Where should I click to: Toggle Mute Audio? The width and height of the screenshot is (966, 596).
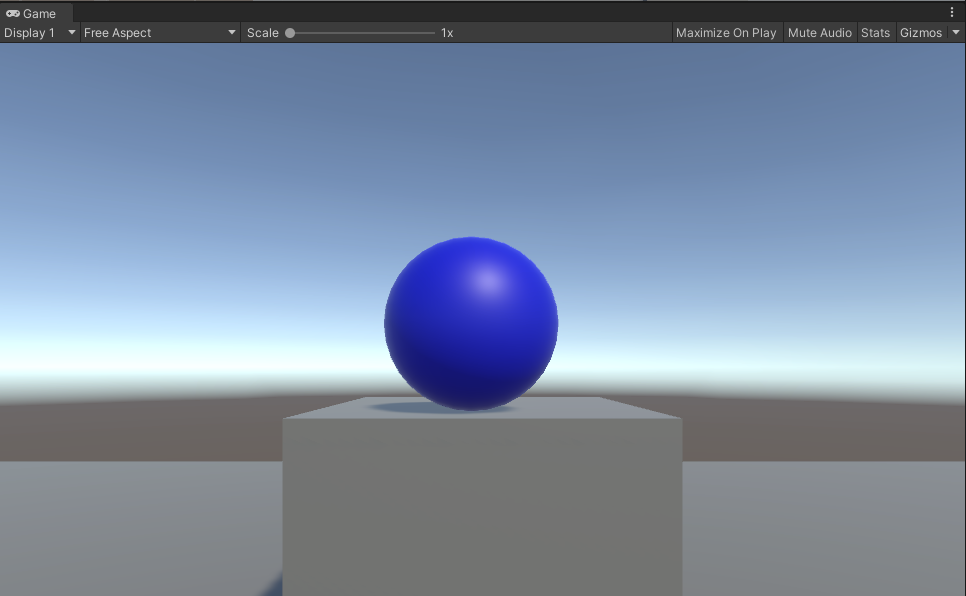point(819,33)
